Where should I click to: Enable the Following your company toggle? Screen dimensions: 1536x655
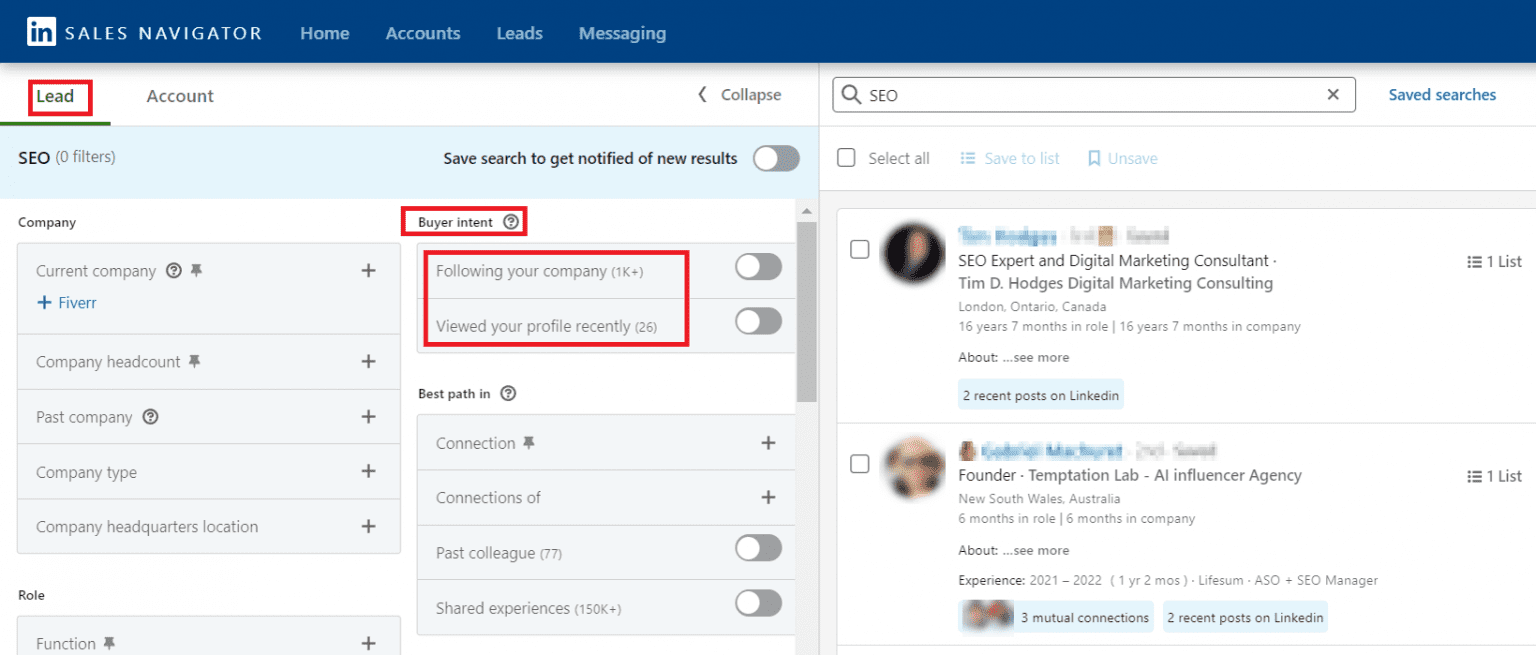[x=757, y=267]
